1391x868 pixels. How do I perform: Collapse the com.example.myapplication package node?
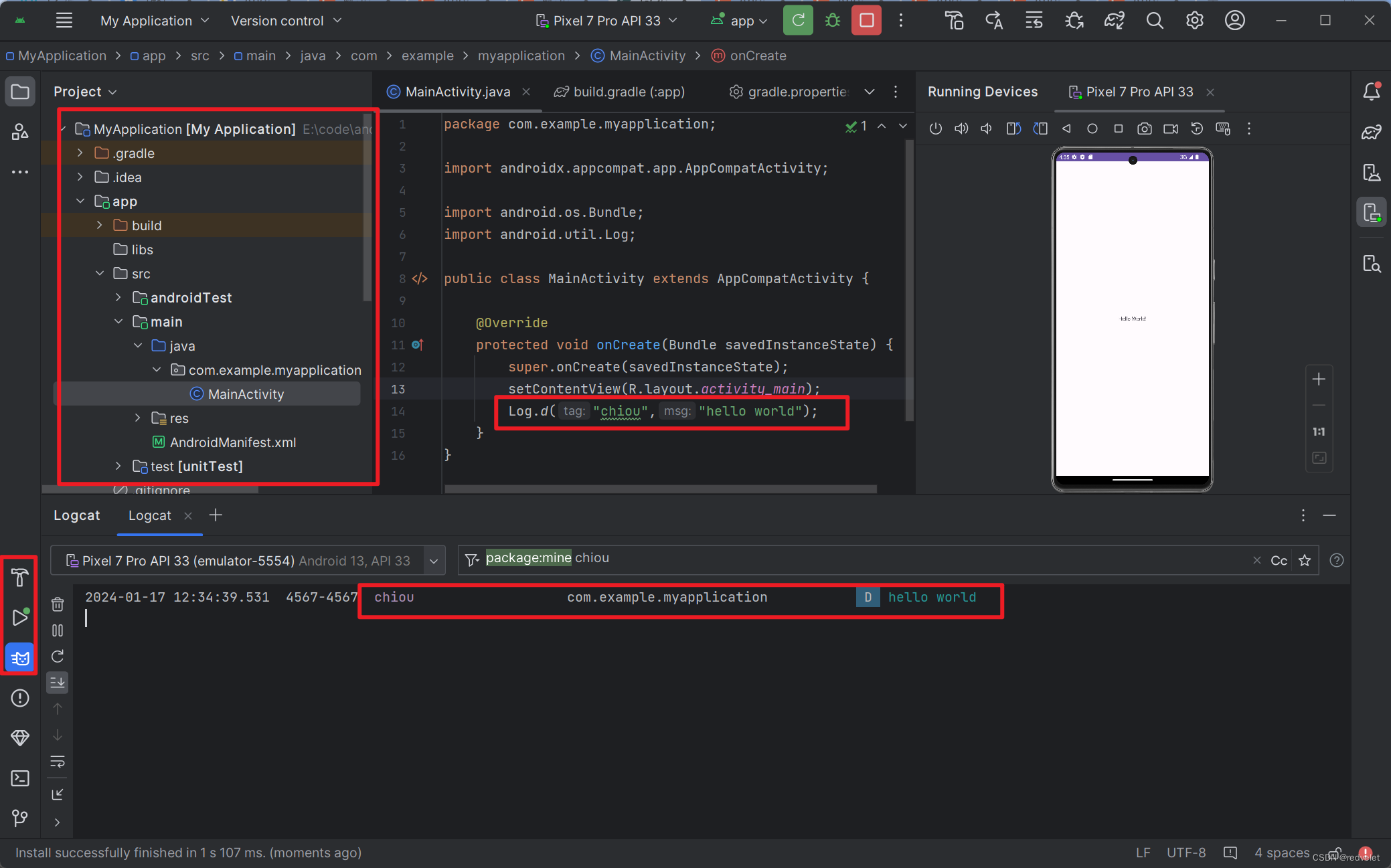157,369
